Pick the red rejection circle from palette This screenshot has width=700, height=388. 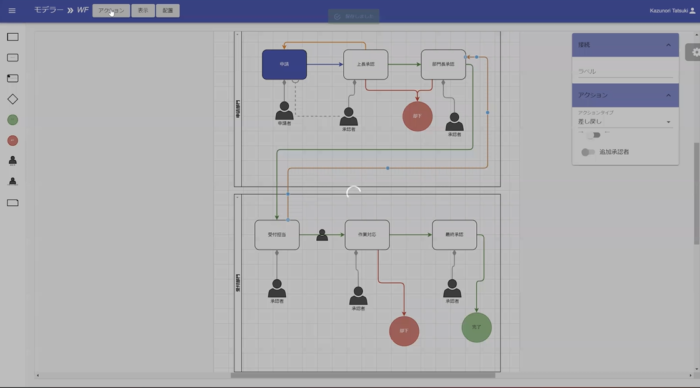[x=12, y=141]
